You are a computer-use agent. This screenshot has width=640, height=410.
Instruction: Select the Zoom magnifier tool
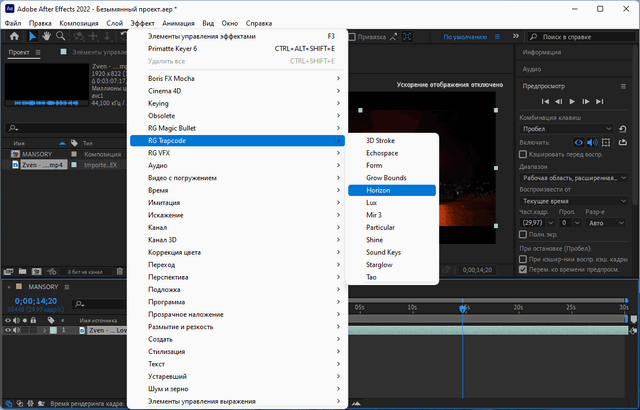pyautogui.click(x=61, y=36)
